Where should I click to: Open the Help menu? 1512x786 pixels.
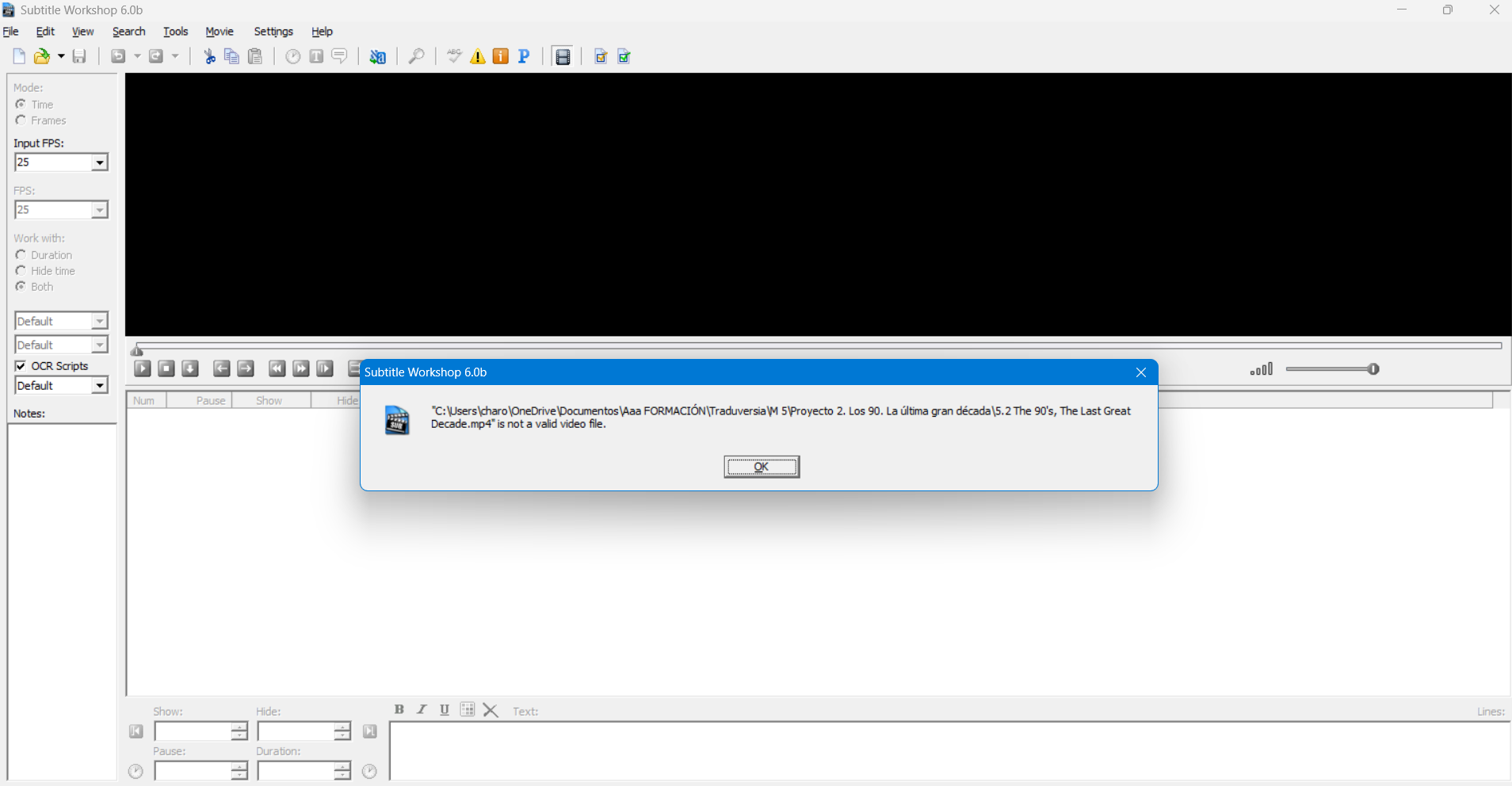(322, 32)
